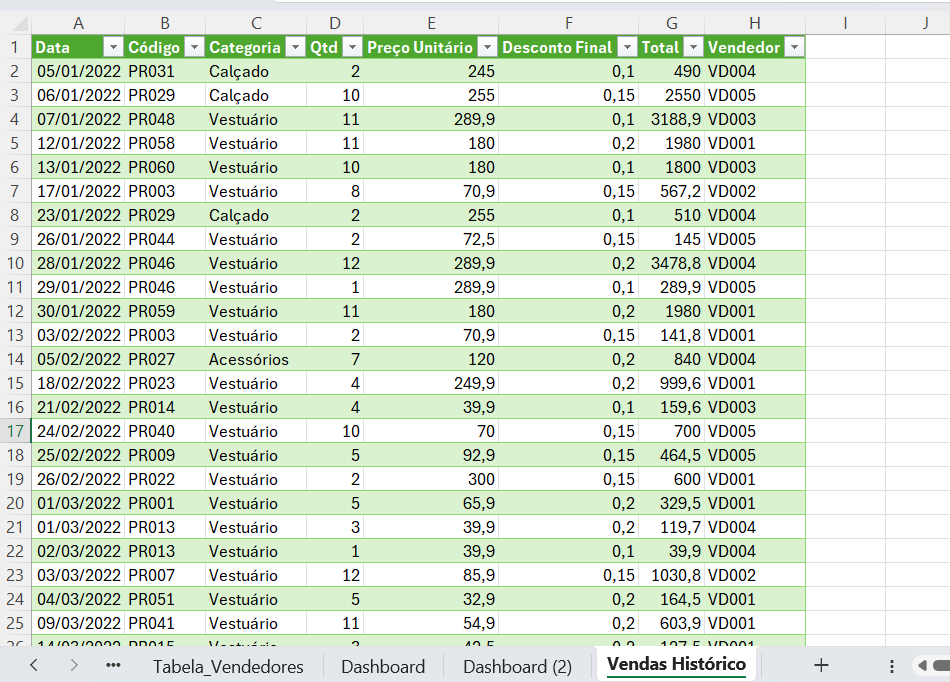Go to previous sheet tab arrow
Viewport: 950px width, 682px height.
(34, 665)
